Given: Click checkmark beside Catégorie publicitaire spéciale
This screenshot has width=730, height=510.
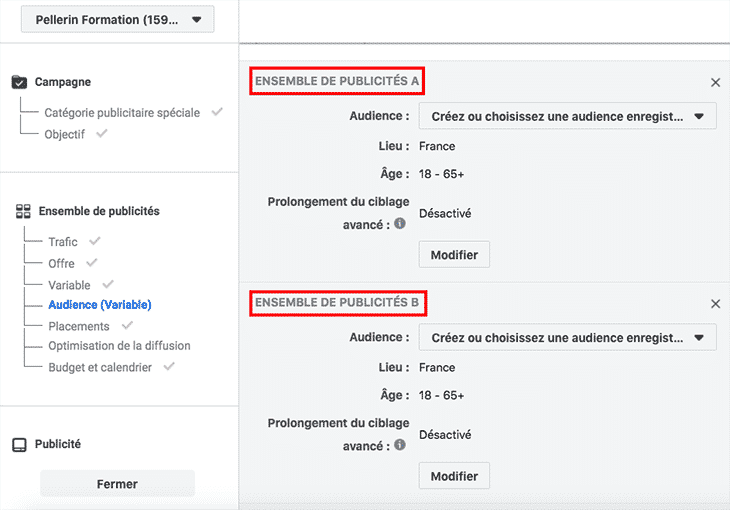Looking at the screenshot, I should tap(217, 112).
